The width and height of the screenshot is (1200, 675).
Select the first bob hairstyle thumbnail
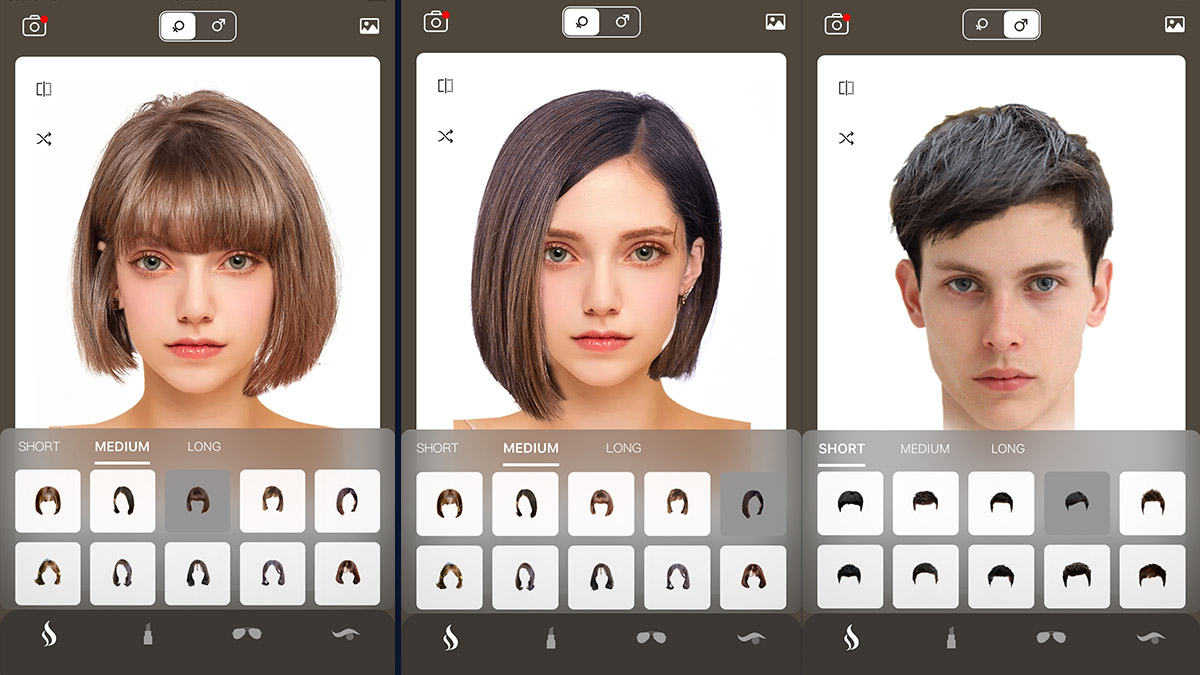click(x=47, y=501)
